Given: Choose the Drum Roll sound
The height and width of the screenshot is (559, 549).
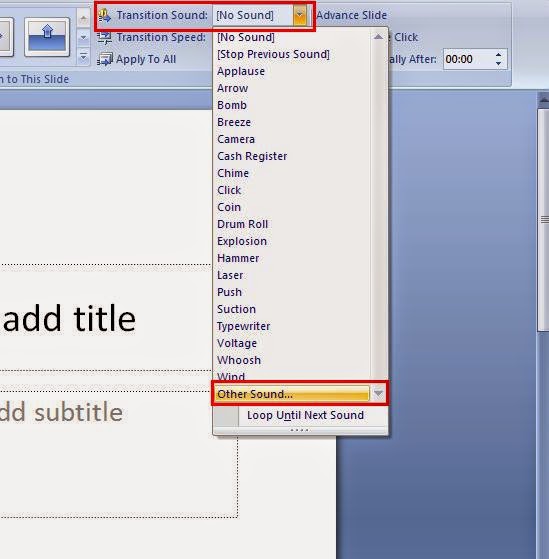Looking at the screenshot, I should (x=242, y=224).
